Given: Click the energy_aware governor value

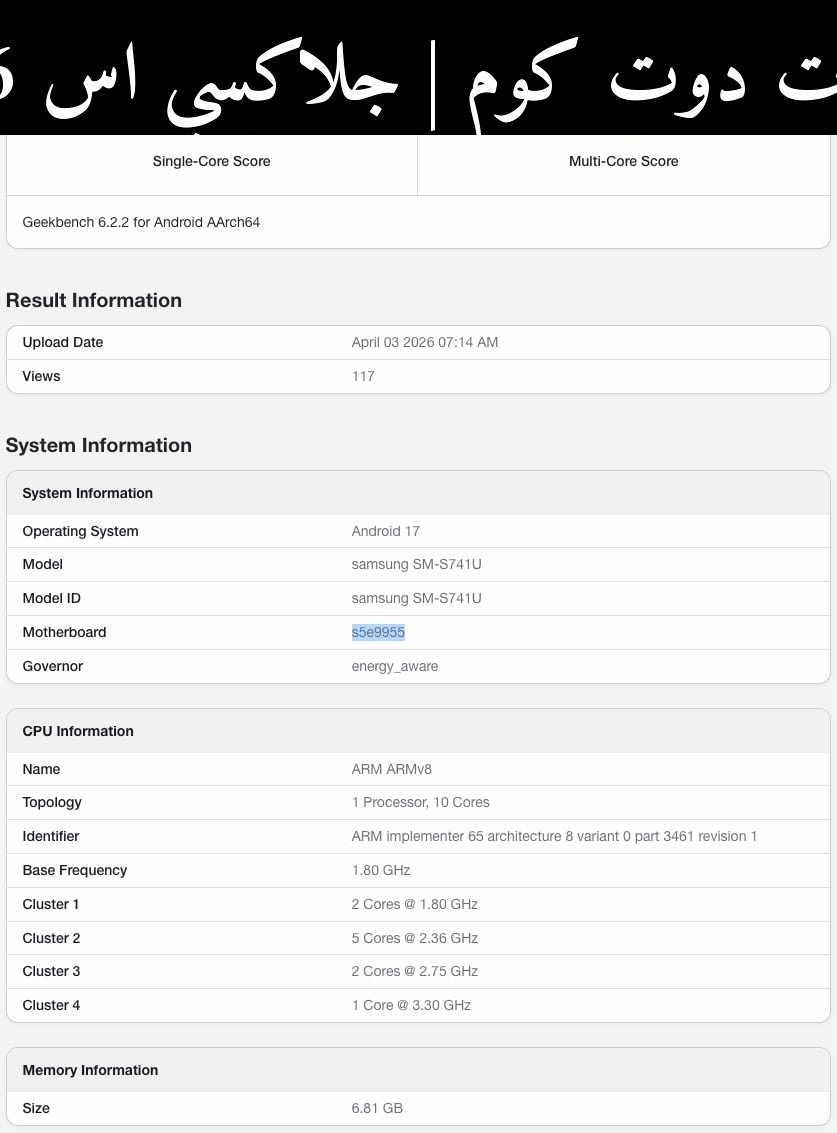Looking at the screenshot, I should pos(394,666).
